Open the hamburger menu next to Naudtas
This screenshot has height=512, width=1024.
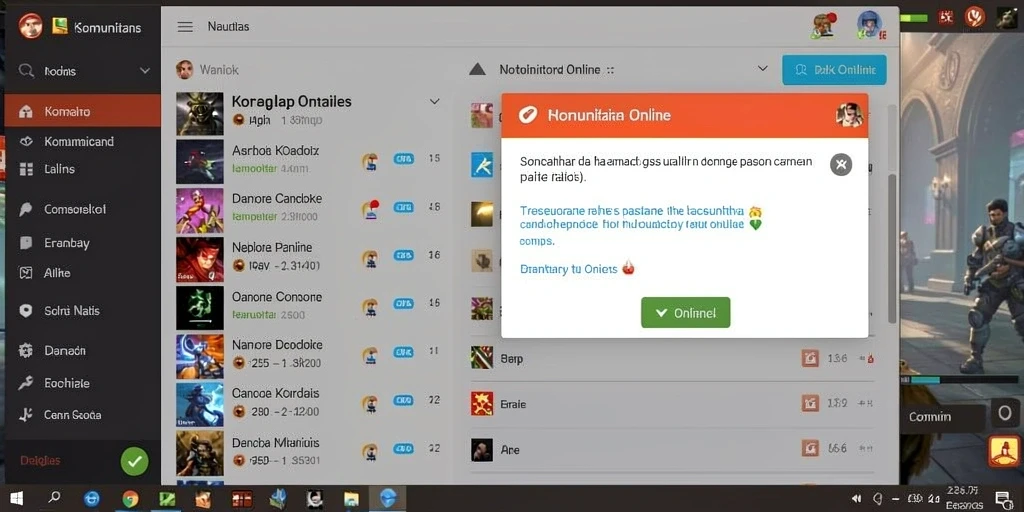tap(185, 27)
